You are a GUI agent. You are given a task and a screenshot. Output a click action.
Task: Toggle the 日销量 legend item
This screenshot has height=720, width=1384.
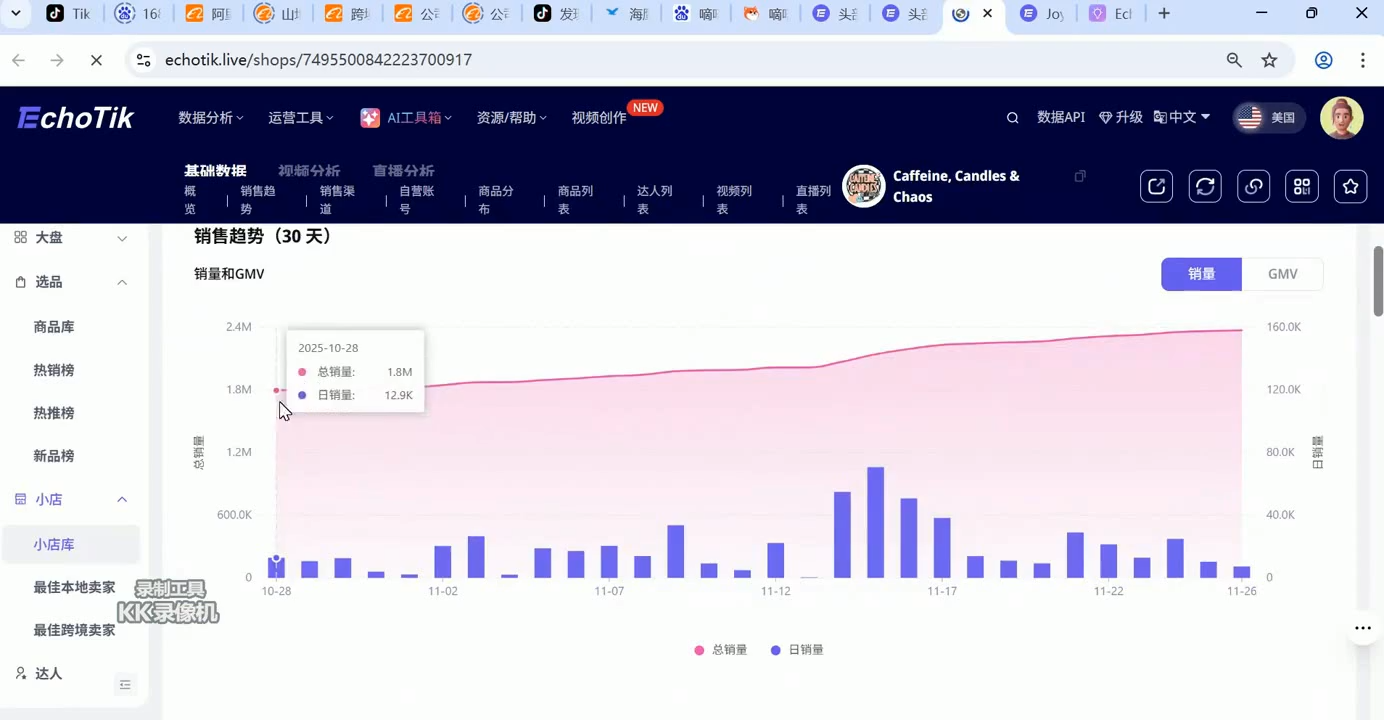click(798, 649)
